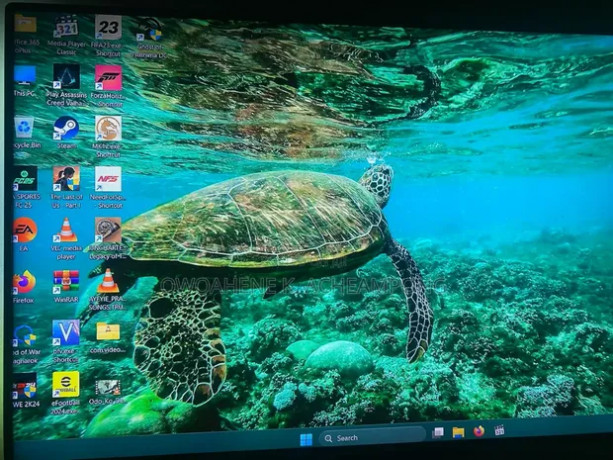Open File Explorer from the taskbar
The width and height of the screenshot is (613, 460).
pyautogui.click(x=458, y=432)
